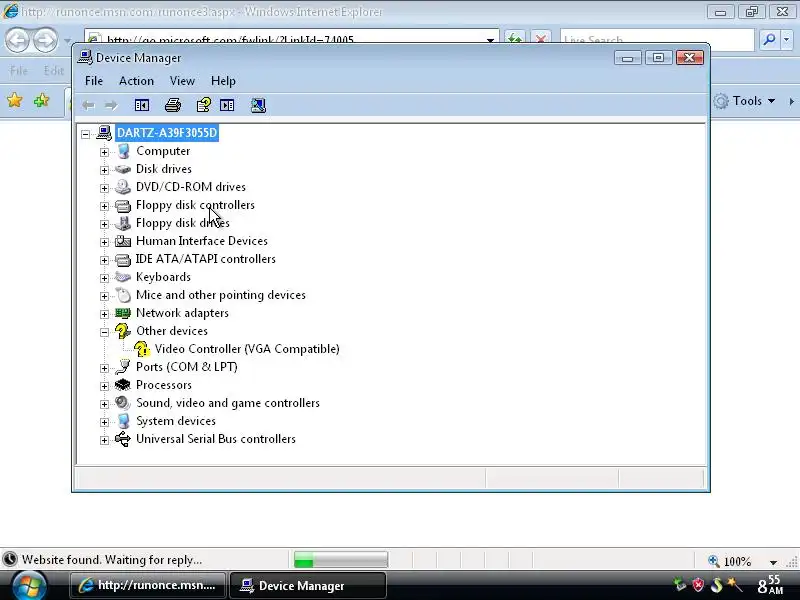Select the Video Controller warning icon
Viewport: 800px width, 600px height.
(x=142, y=349)
